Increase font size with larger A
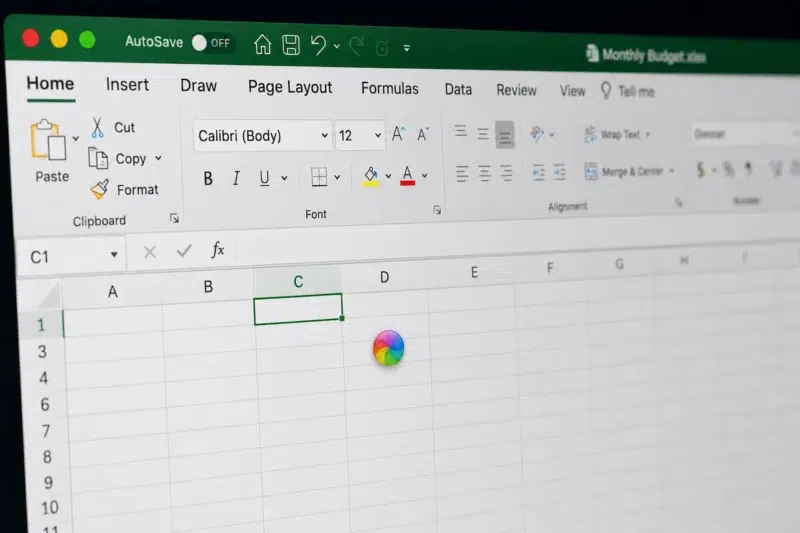The image size is (800, 533). pos(398,134)
